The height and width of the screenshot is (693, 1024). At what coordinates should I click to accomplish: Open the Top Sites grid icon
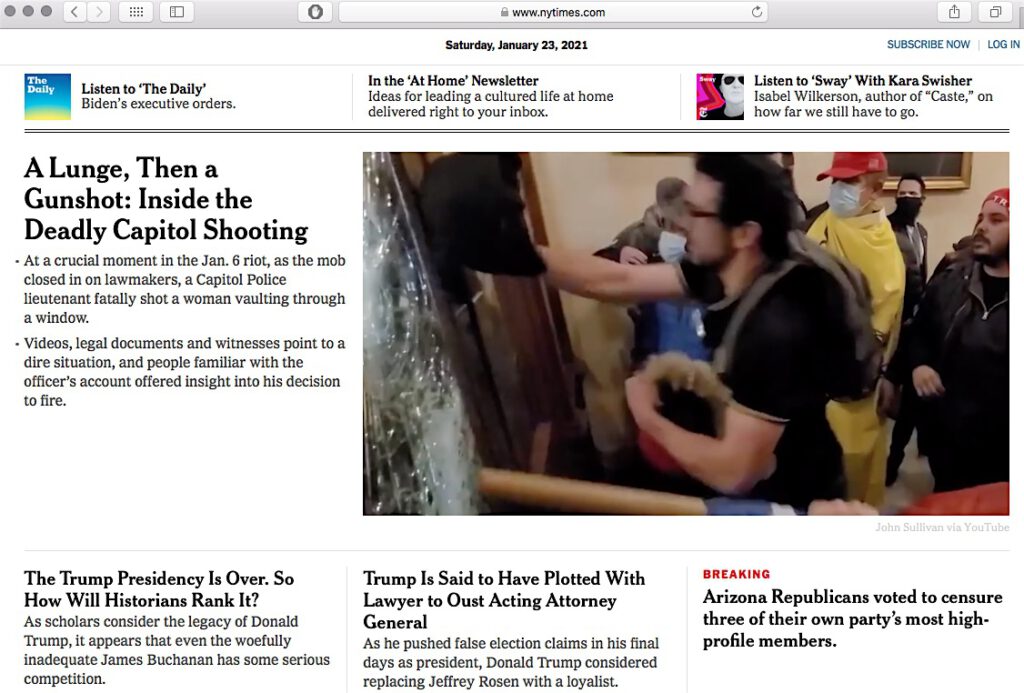(136, 12)
